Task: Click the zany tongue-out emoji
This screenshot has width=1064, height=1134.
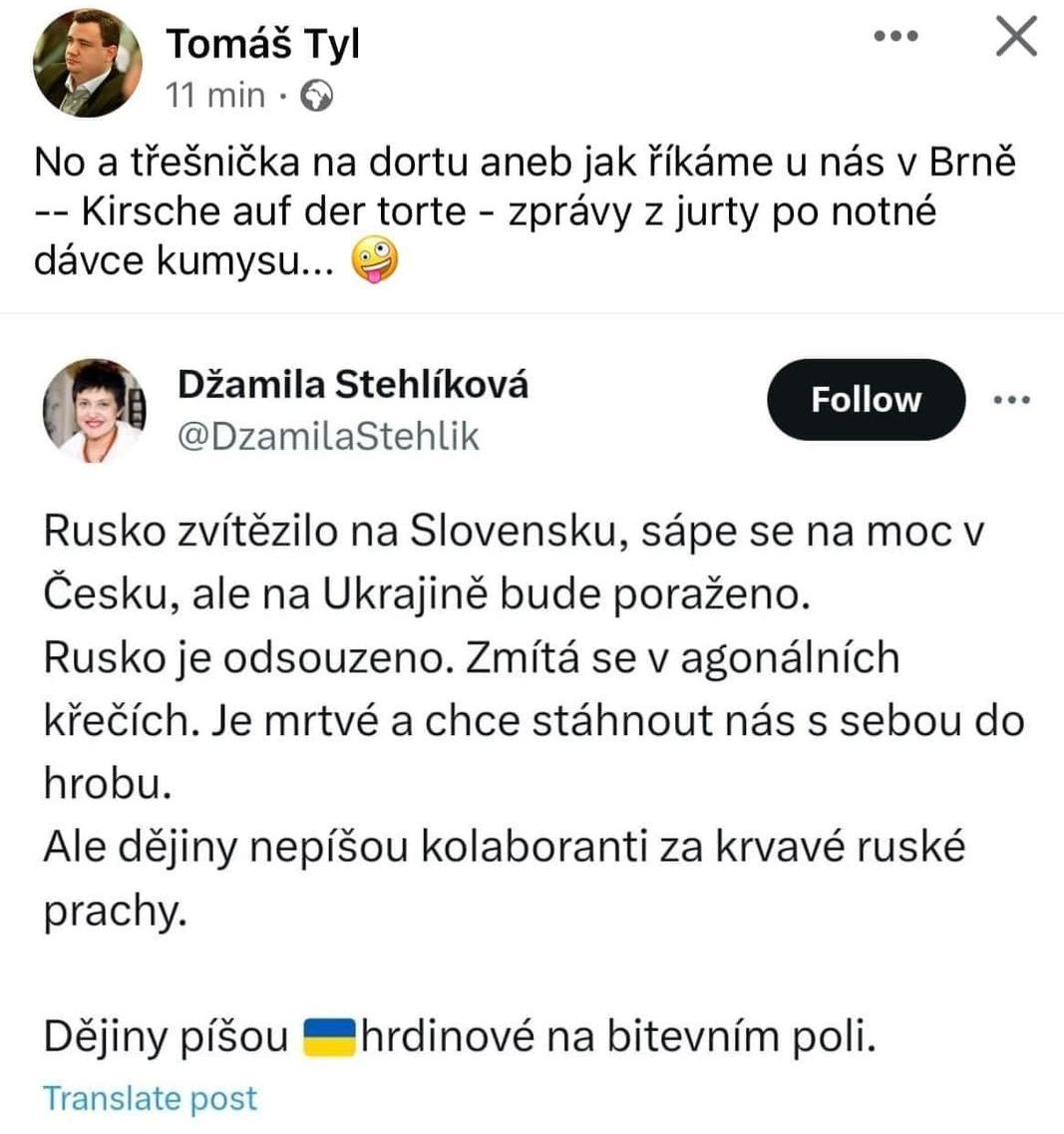Action: [x=374, y=259]
